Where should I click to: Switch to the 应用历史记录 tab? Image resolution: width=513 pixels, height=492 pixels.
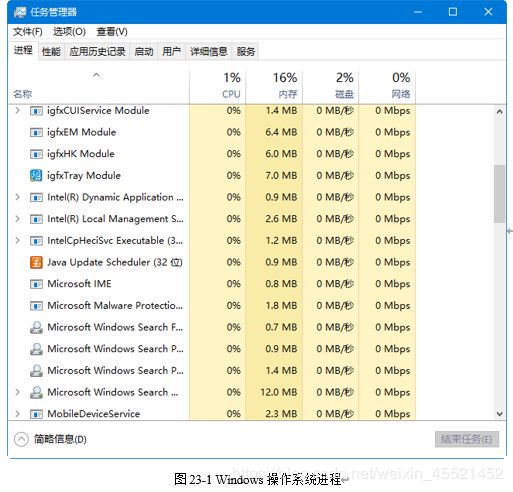97,51
